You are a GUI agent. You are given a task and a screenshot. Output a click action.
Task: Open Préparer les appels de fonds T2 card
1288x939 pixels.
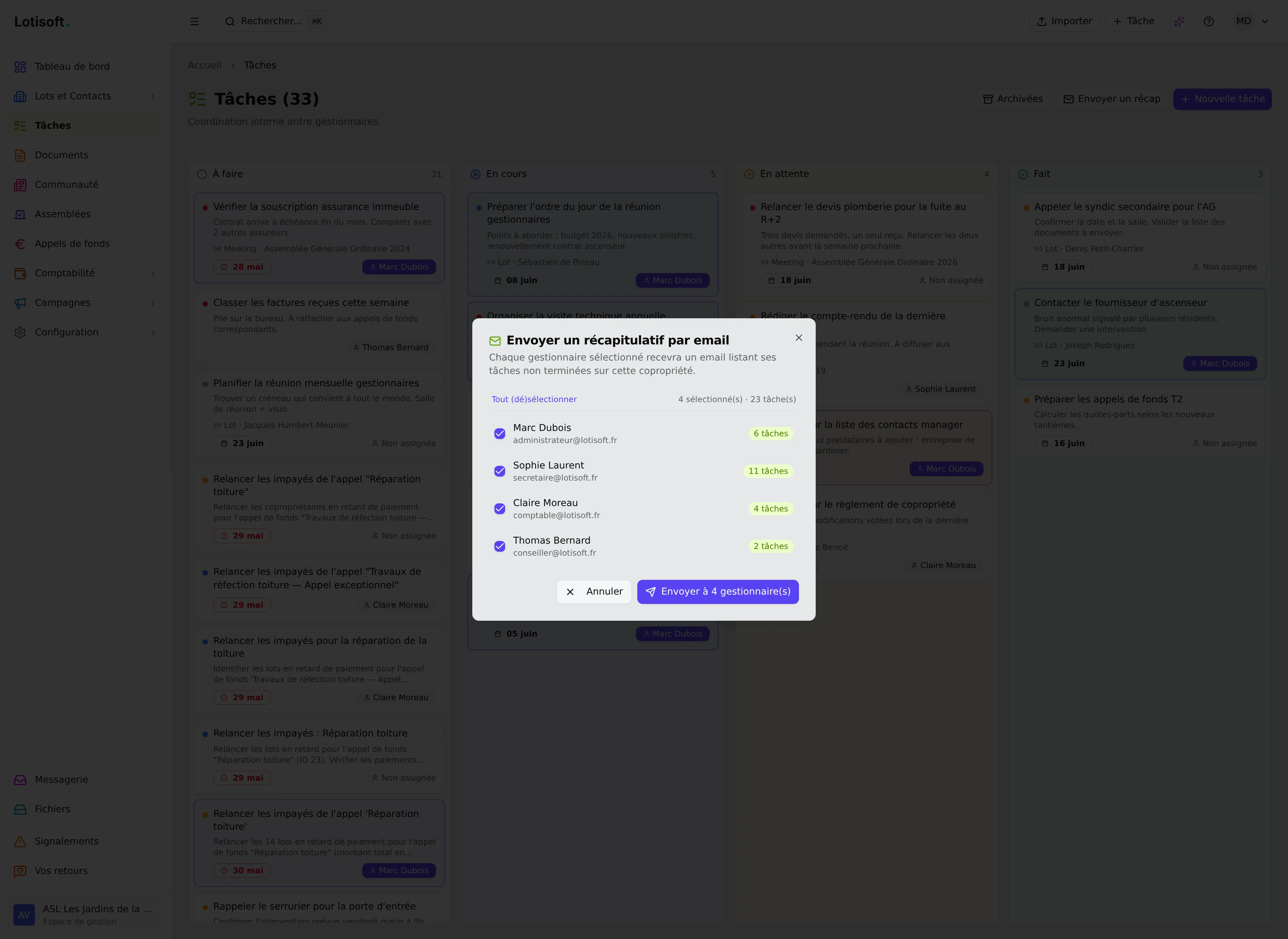(1140, 422)
